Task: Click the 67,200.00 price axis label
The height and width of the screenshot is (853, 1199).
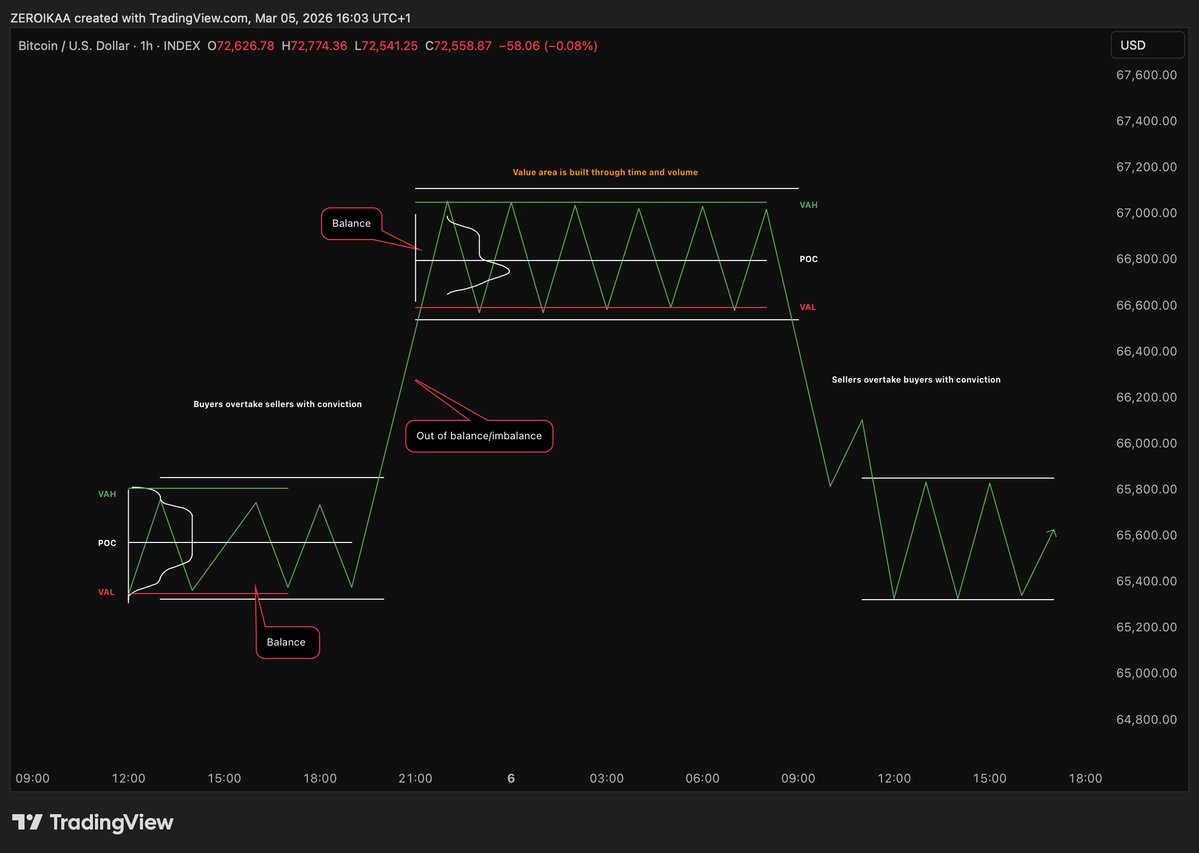Action: [x=1146, y=167]
